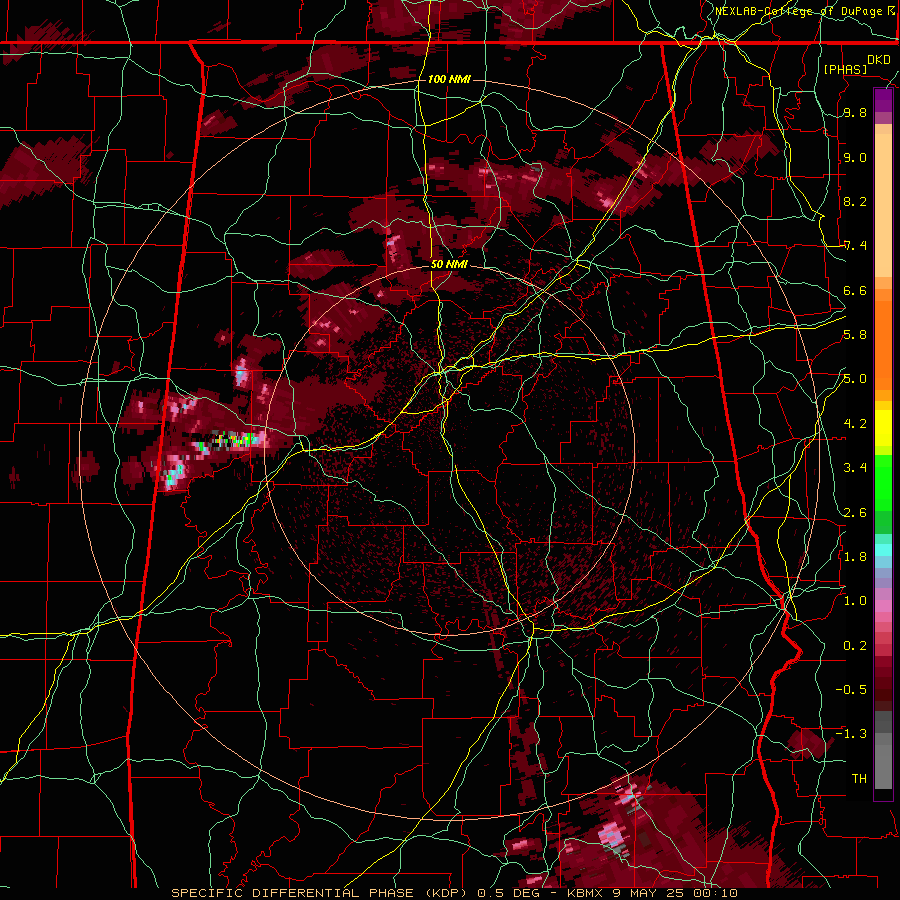Click the 5.8 scale value

855,335
